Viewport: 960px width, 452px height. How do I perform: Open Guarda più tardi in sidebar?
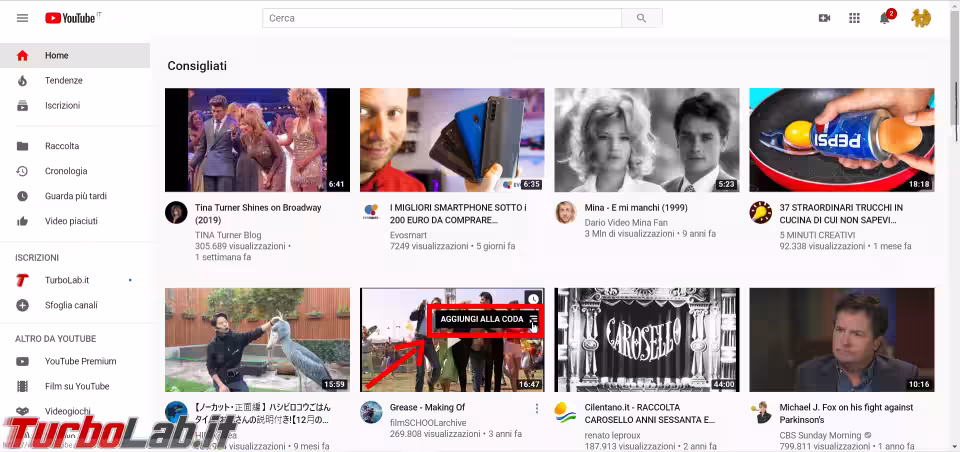pos(75,197)
